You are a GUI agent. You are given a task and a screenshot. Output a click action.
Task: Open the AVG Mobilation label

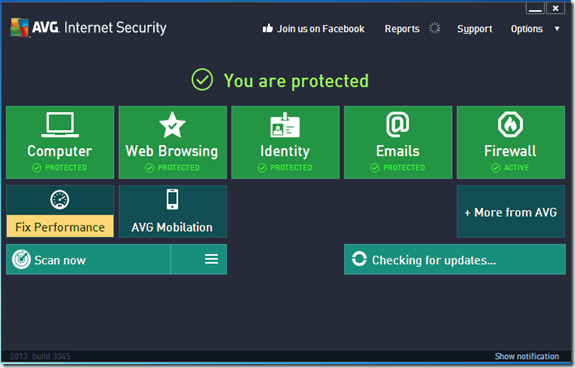click(172, 227)
